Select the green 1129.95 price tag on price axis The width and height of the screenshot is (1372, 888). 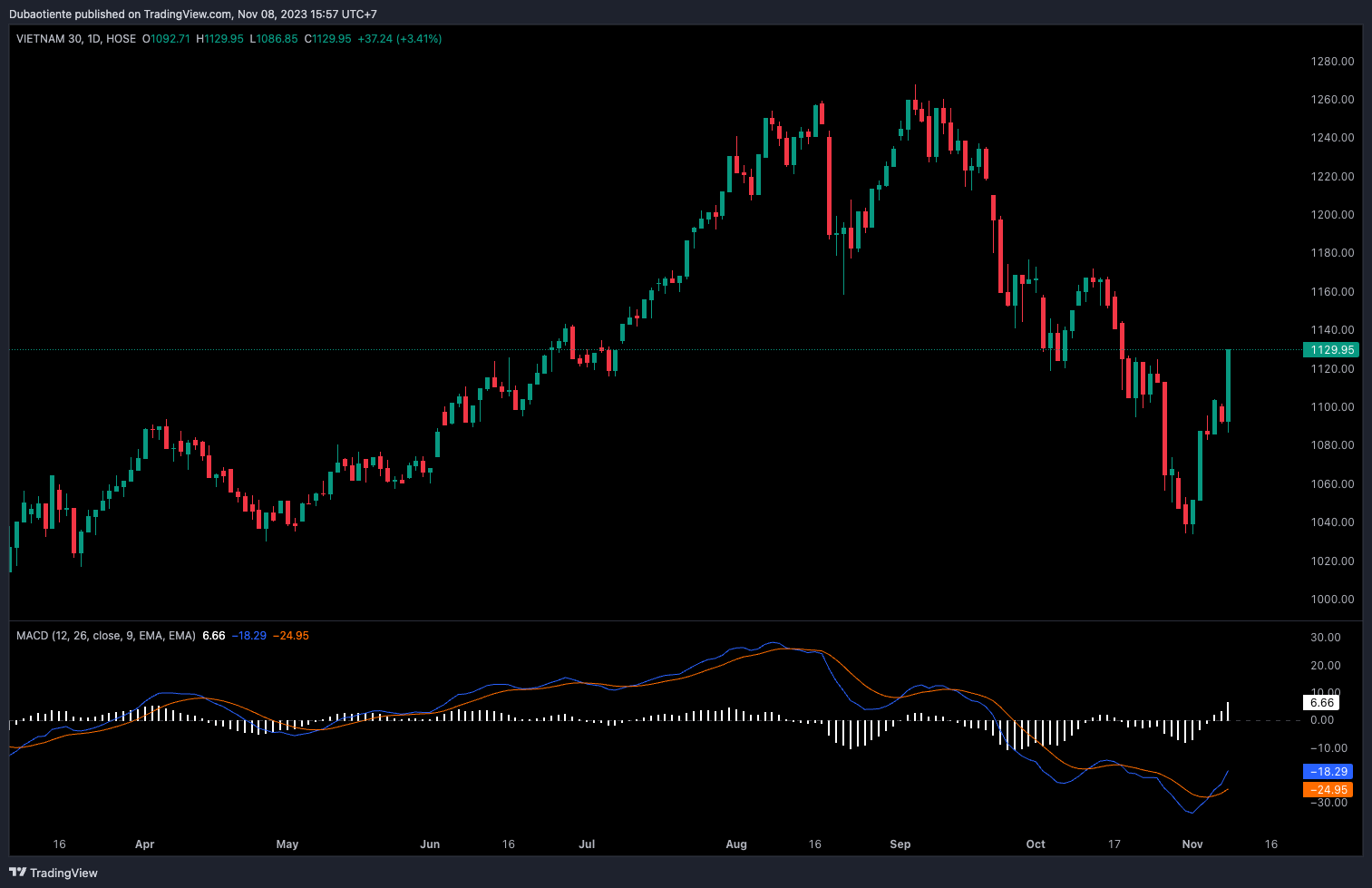pos(1330,350)
